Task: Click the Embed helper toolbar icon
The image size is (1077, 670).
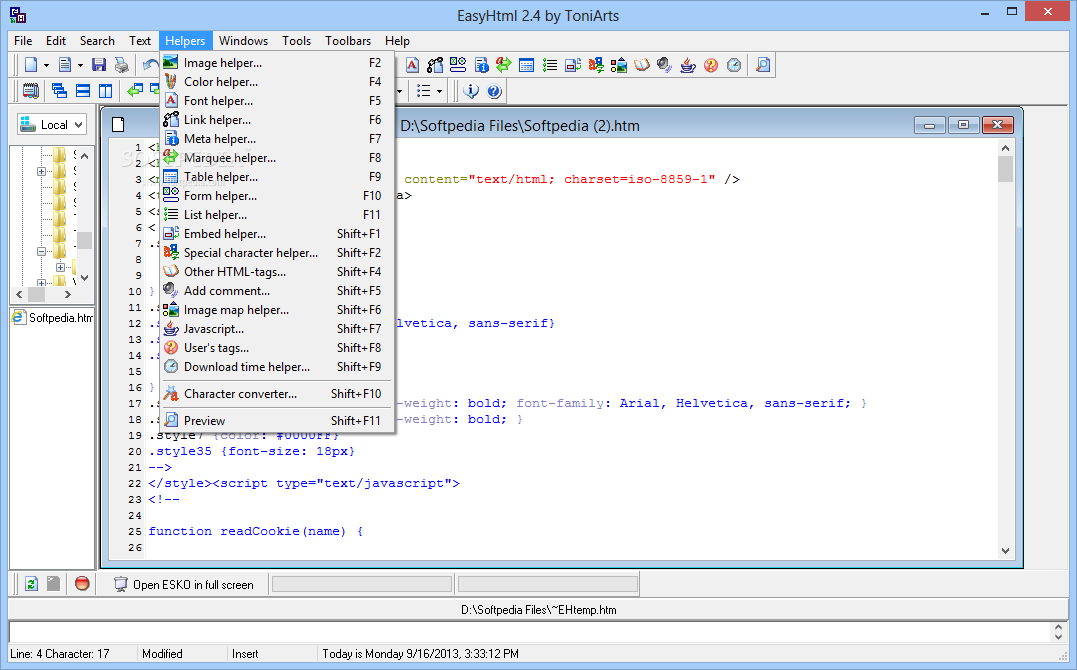Action: (x=573, y=65)
